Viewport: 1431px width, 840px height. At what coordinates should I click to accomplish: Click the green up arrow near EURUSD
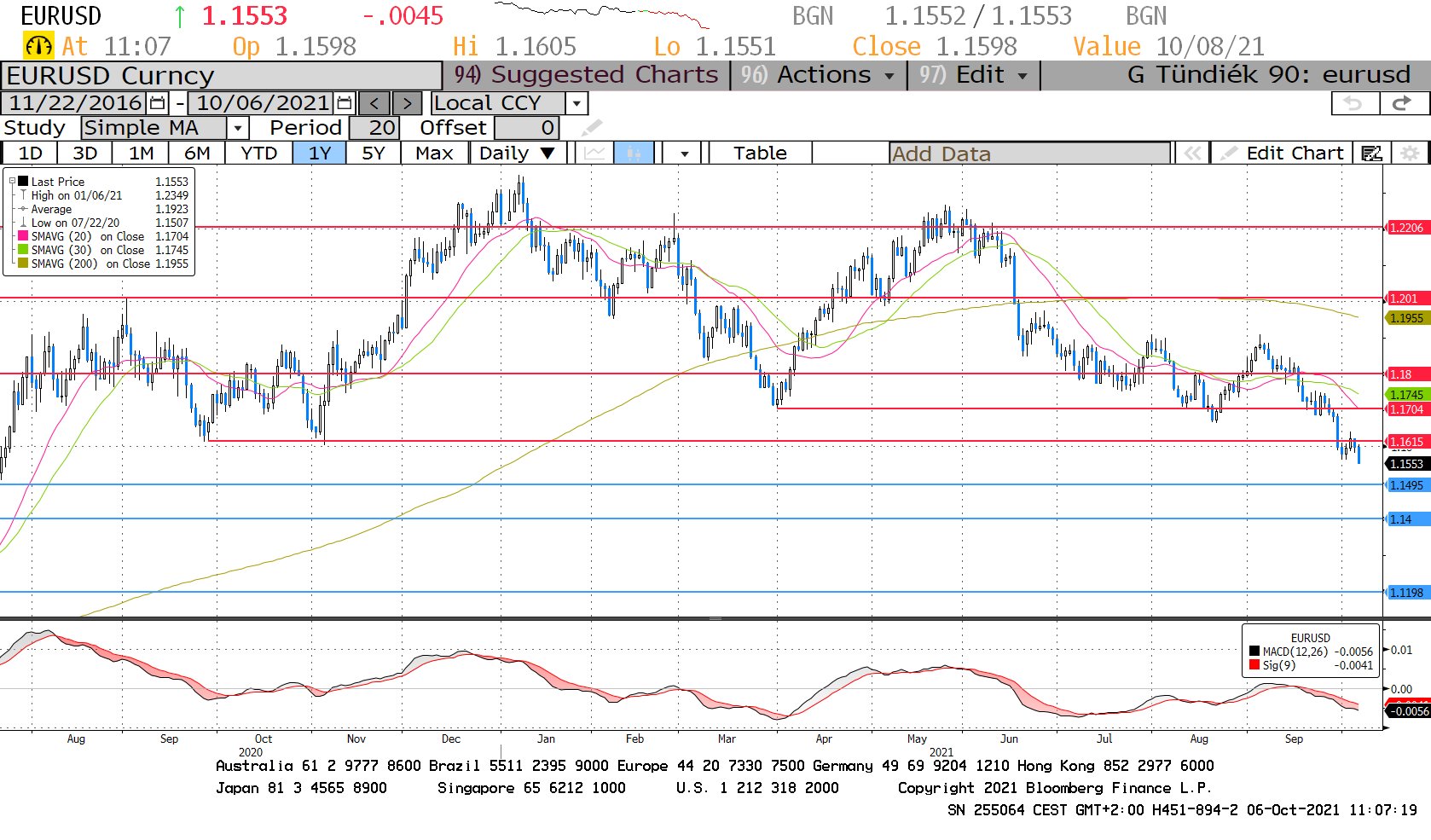180,16
